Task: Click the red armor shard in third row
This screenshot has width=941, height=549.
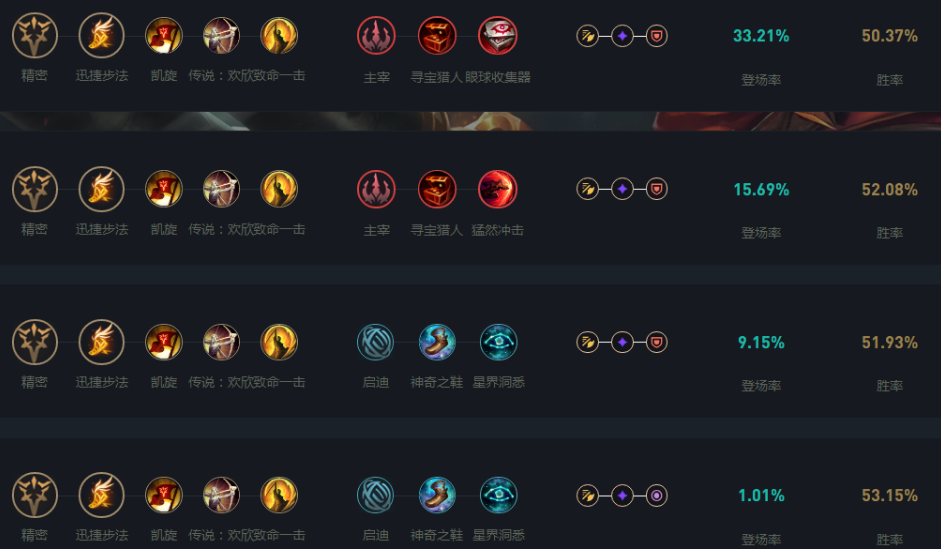Action: (x=657, y=342)
